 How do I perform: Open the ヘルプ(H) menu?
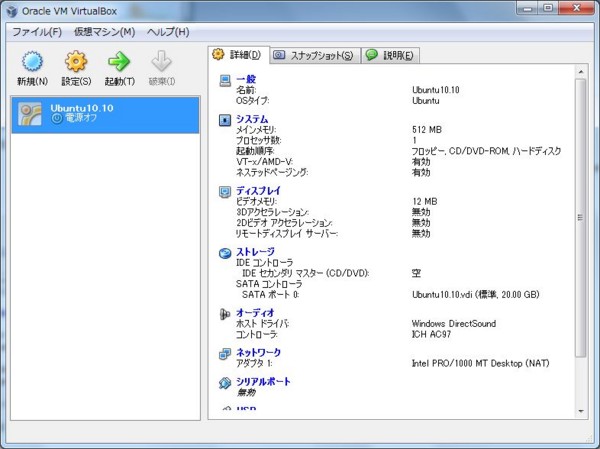(168, 32)
